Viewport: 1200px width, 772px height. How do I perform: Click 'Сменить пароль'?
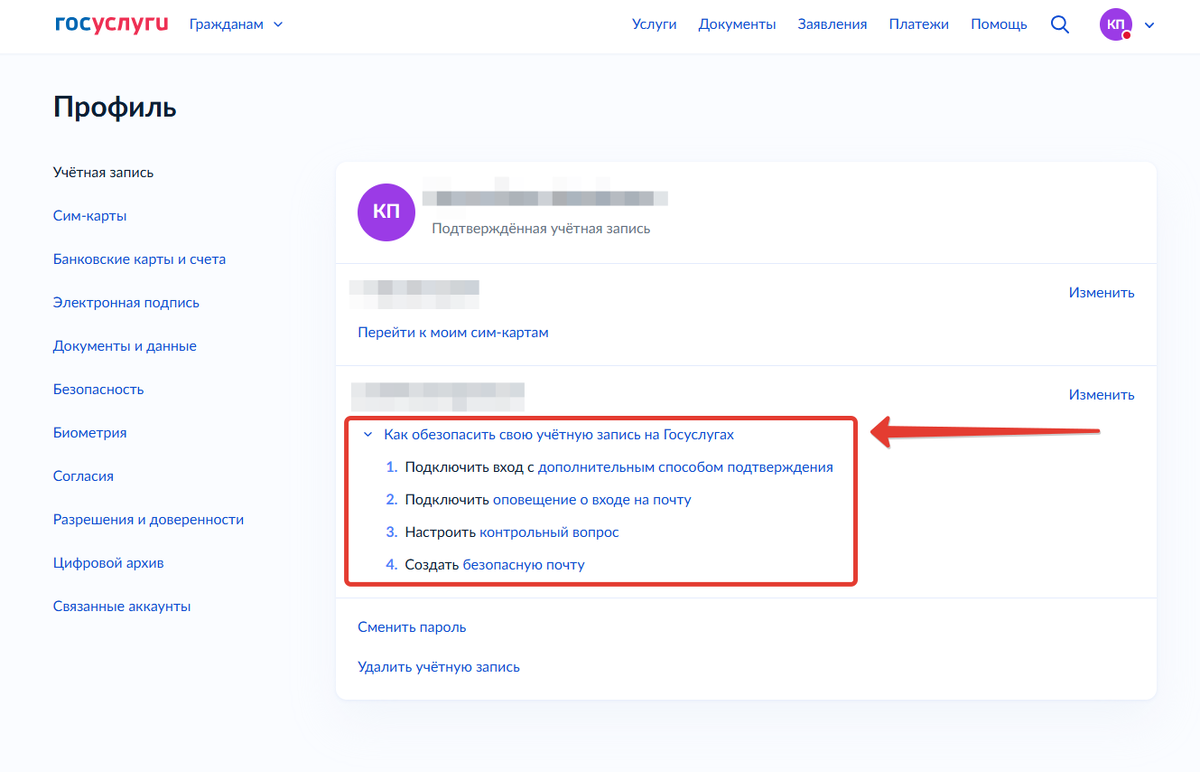coord(412,627)
